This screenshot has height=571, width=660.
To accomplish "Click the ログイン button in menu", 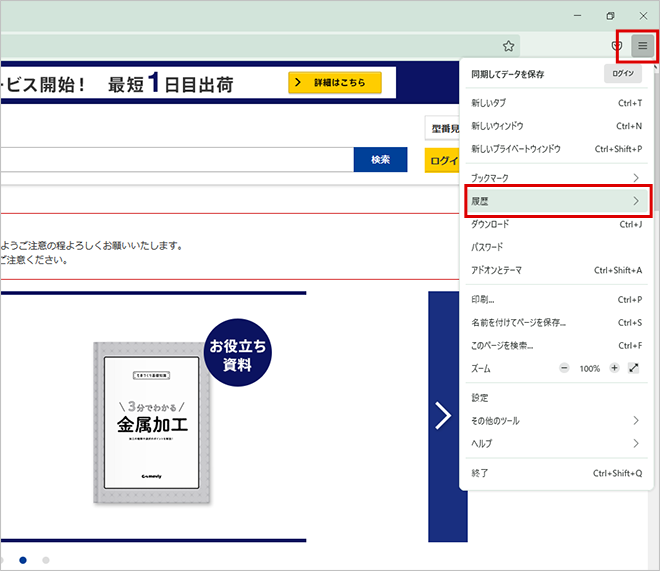I will point(623,74).
